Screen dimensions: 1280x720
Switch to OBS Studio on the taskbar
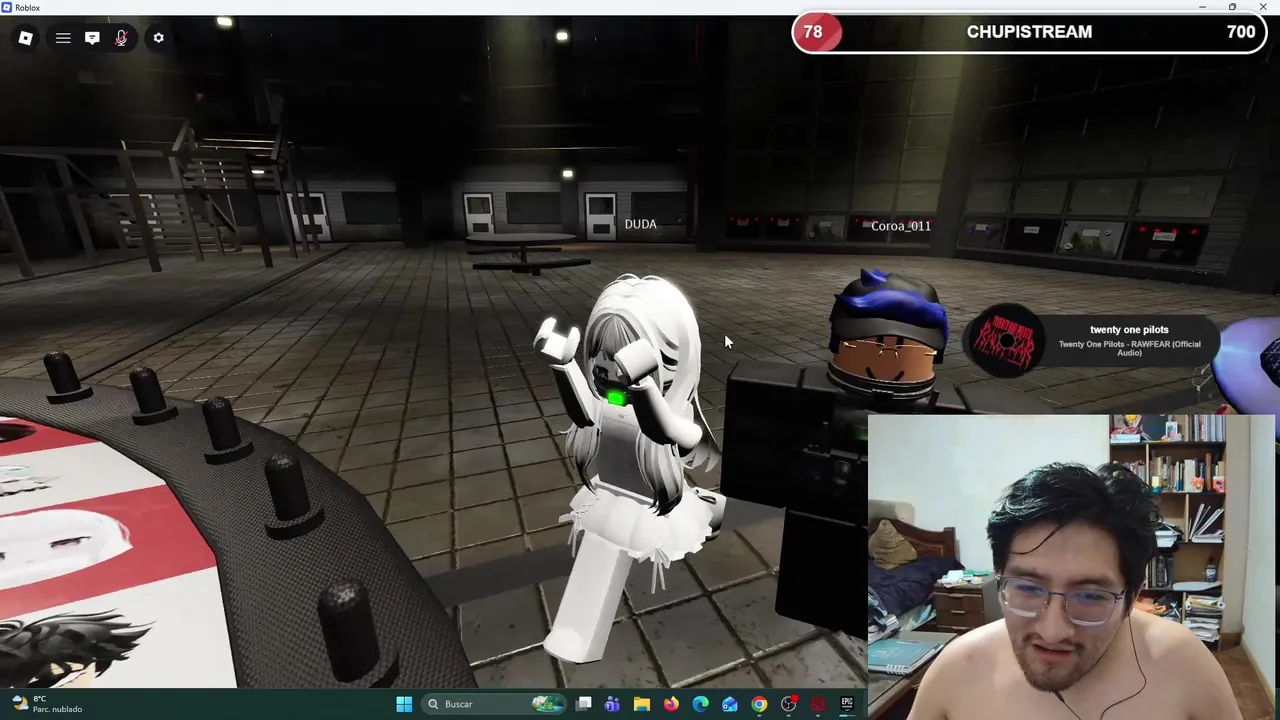click(789, 704)
